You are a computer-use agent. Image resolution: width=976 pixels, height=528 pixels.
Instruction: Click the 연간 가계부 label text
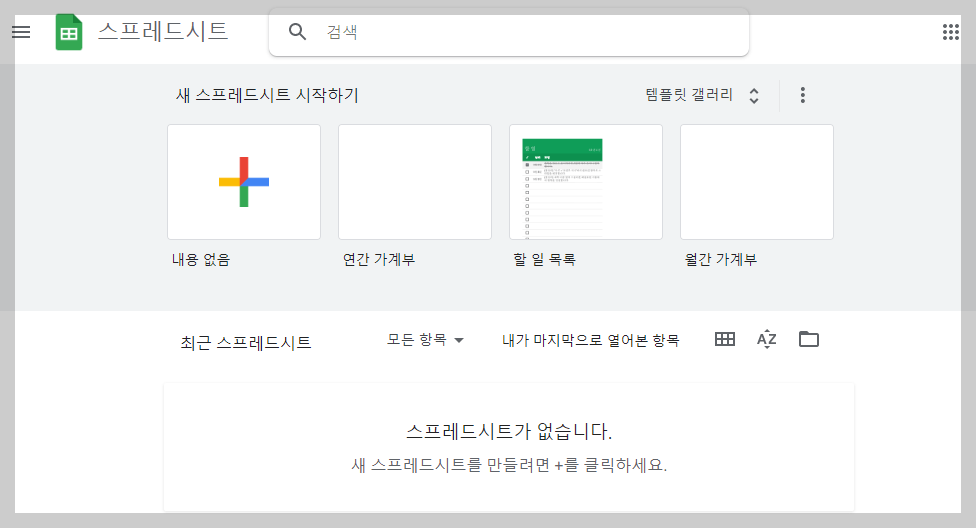coord(379,260)
